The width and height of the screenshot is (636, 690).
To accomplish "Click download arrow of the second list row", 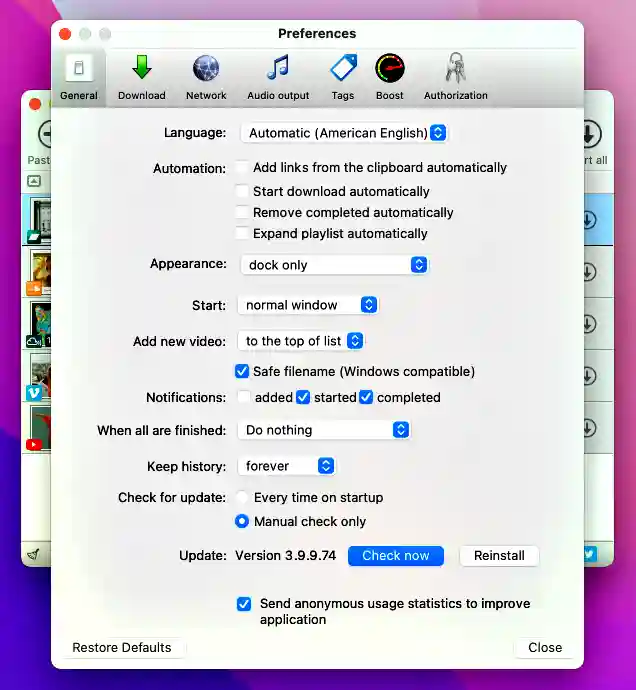I will click(x=590, y=272).
